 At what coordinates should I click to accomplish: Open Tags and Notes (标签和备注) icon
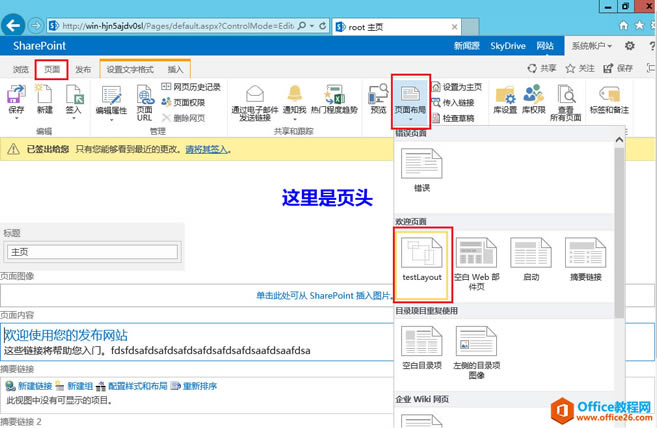[609, 94]
